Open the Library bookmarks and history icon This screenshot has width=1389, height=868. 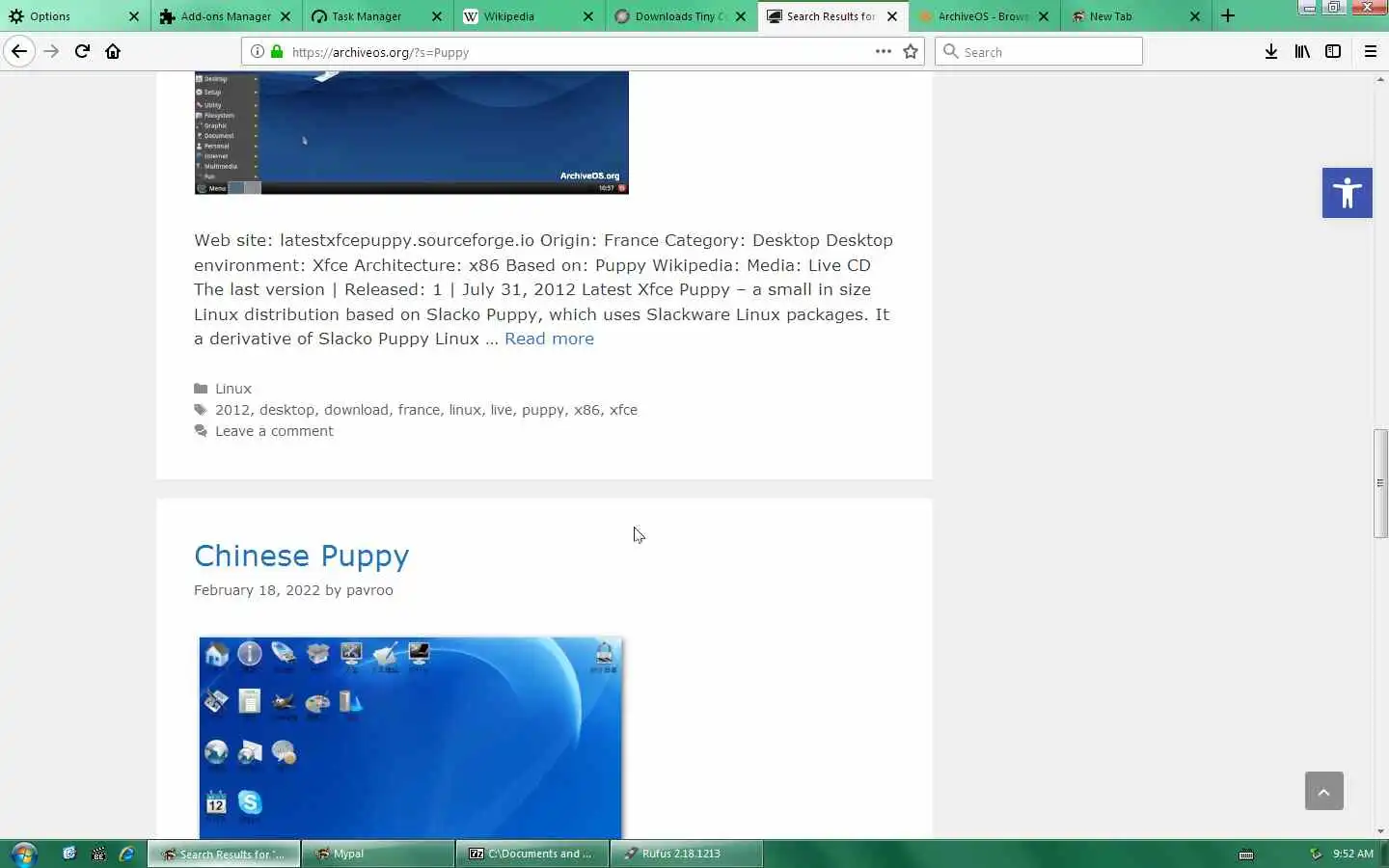(x=1302, y=51)
